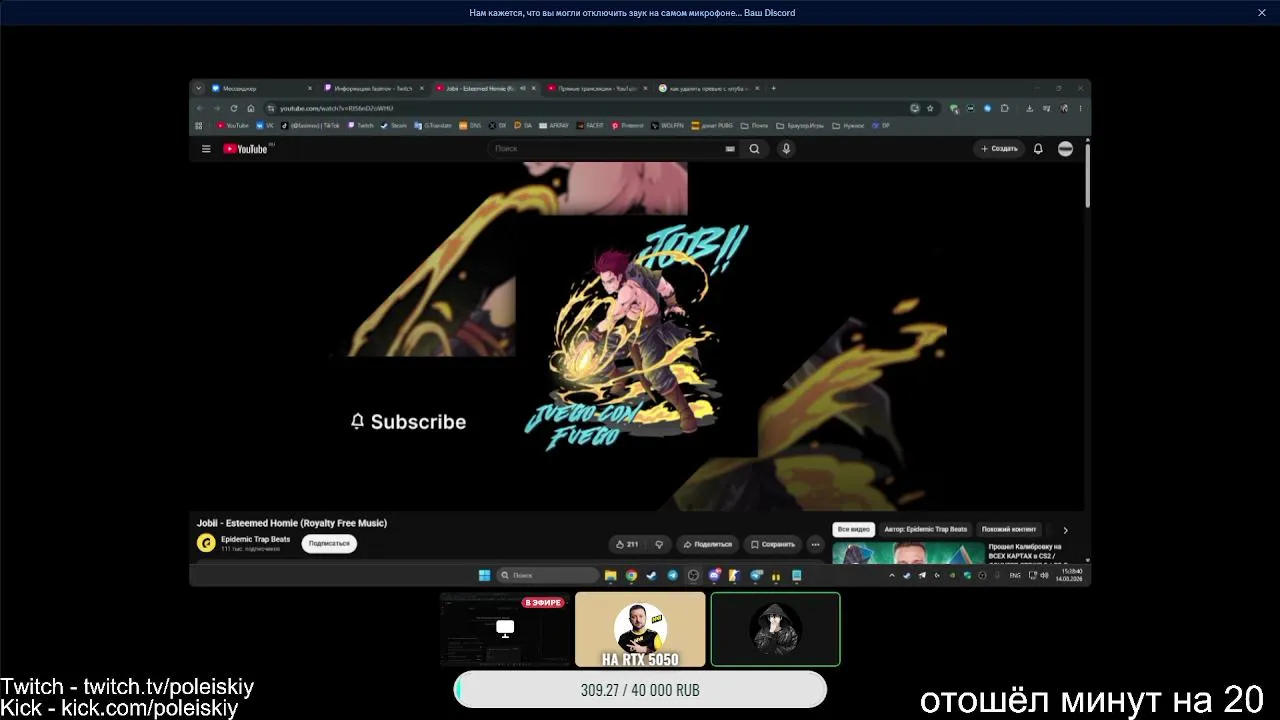Open the Windows Start button in taskbar
The image size is (1280, 720).
tap(484, 575)
